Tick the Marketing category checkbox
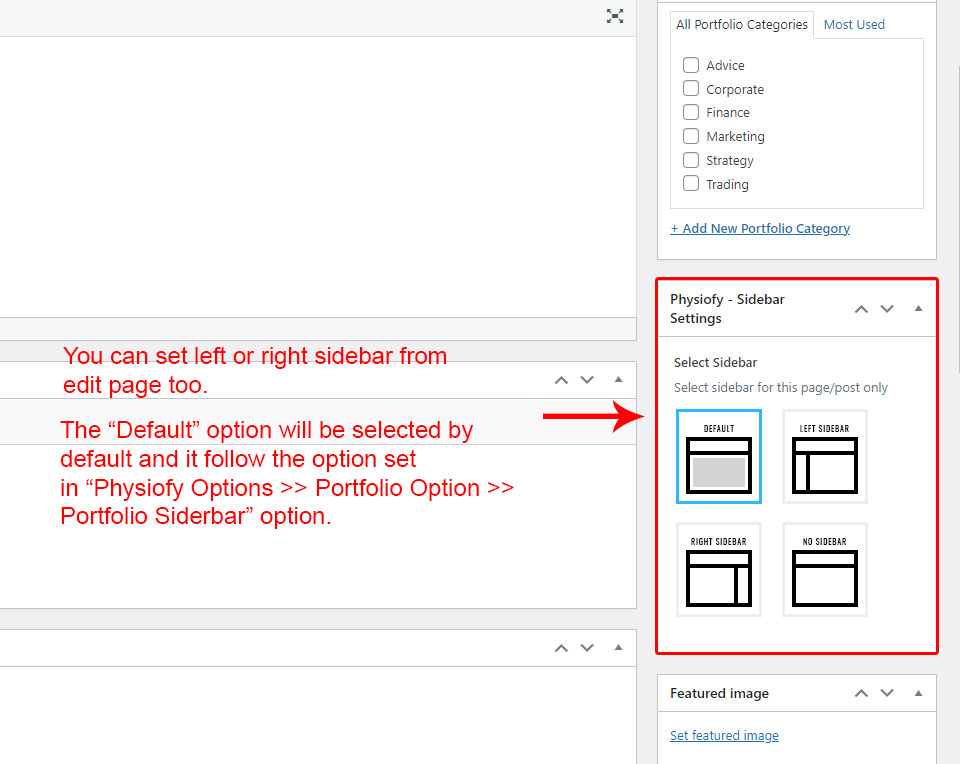The height and width of the screenshot is (764, 960). pos(691,136)
